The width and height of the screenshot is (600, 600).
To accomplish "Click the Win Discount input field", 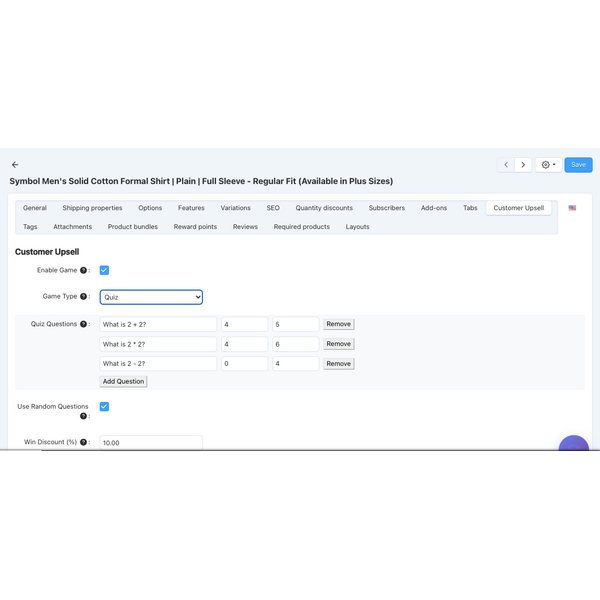I will coord(151,442).
